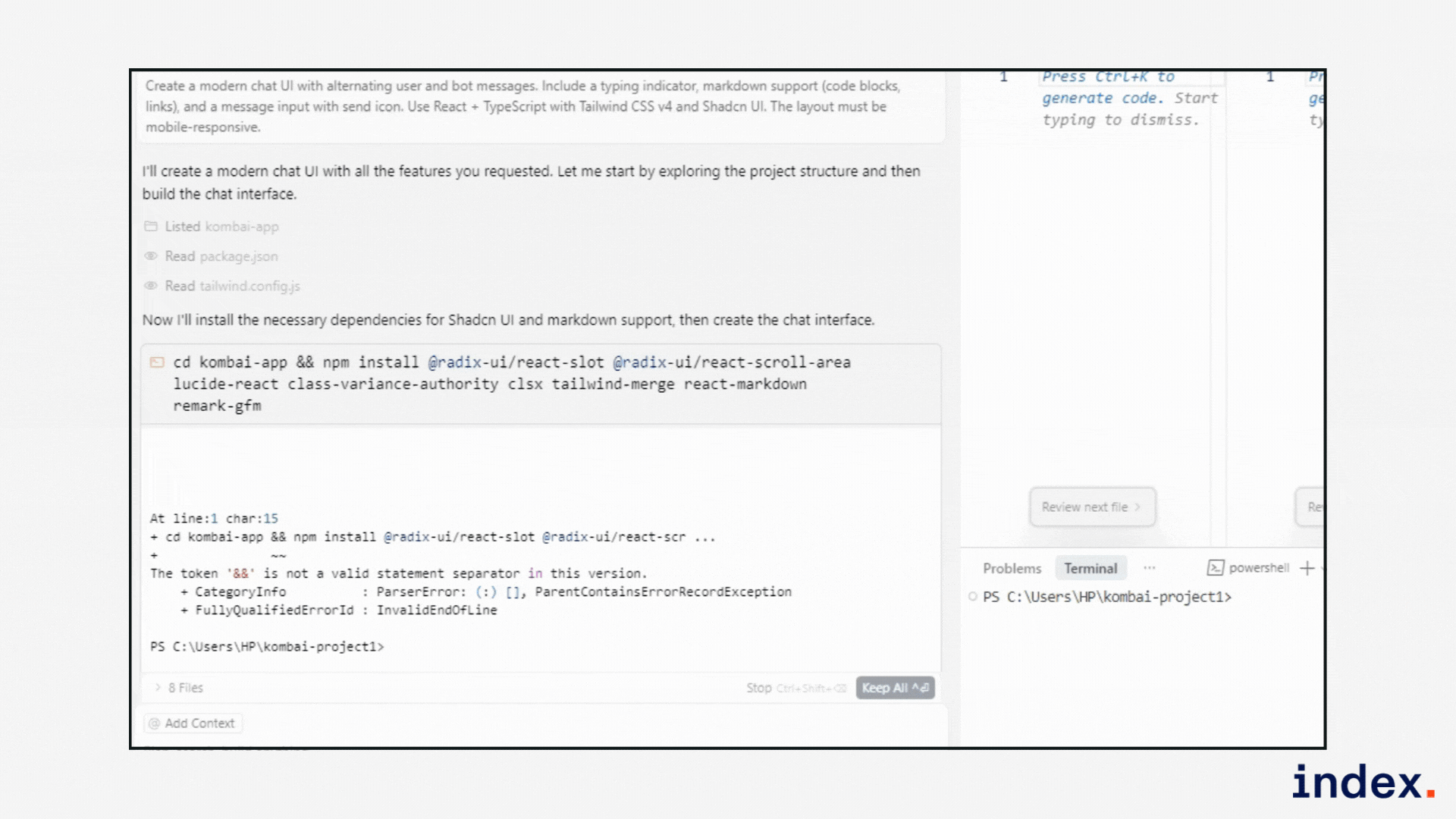Image resolution: width=1456 pixels, height=819 pixels.
Task: Click the folder icon next to Listed kombai-app
Action: point(151,227)
